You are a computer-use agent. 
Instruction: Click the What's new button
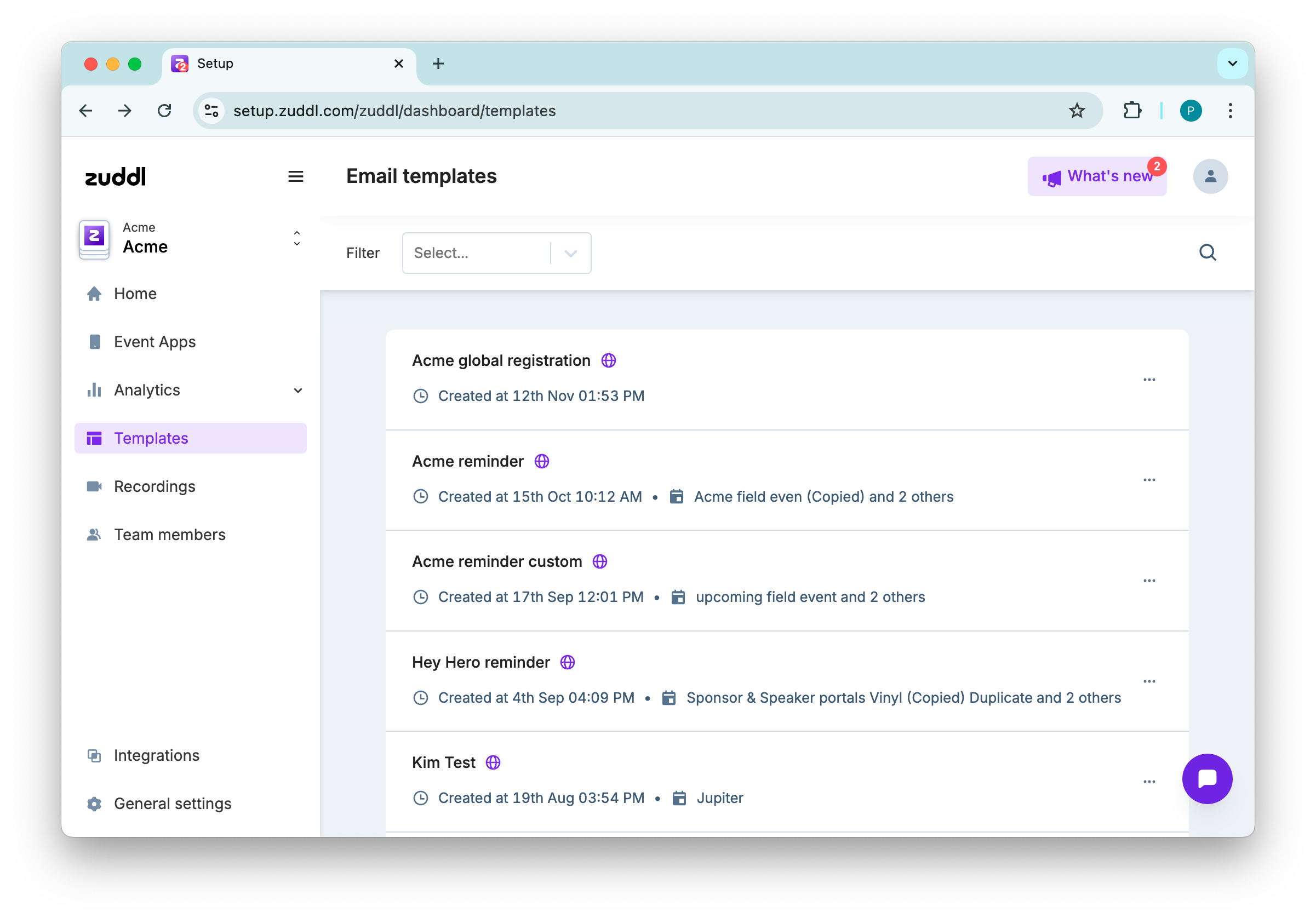tap(1096, 176)
